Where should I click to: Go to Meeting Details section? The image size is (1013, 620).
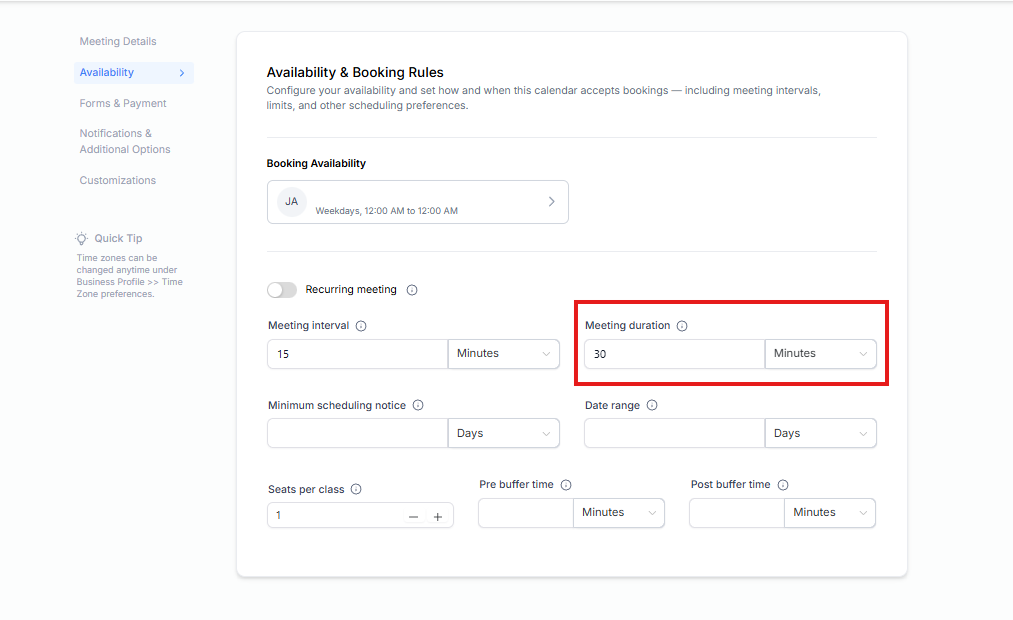click(x=118, y=42)
